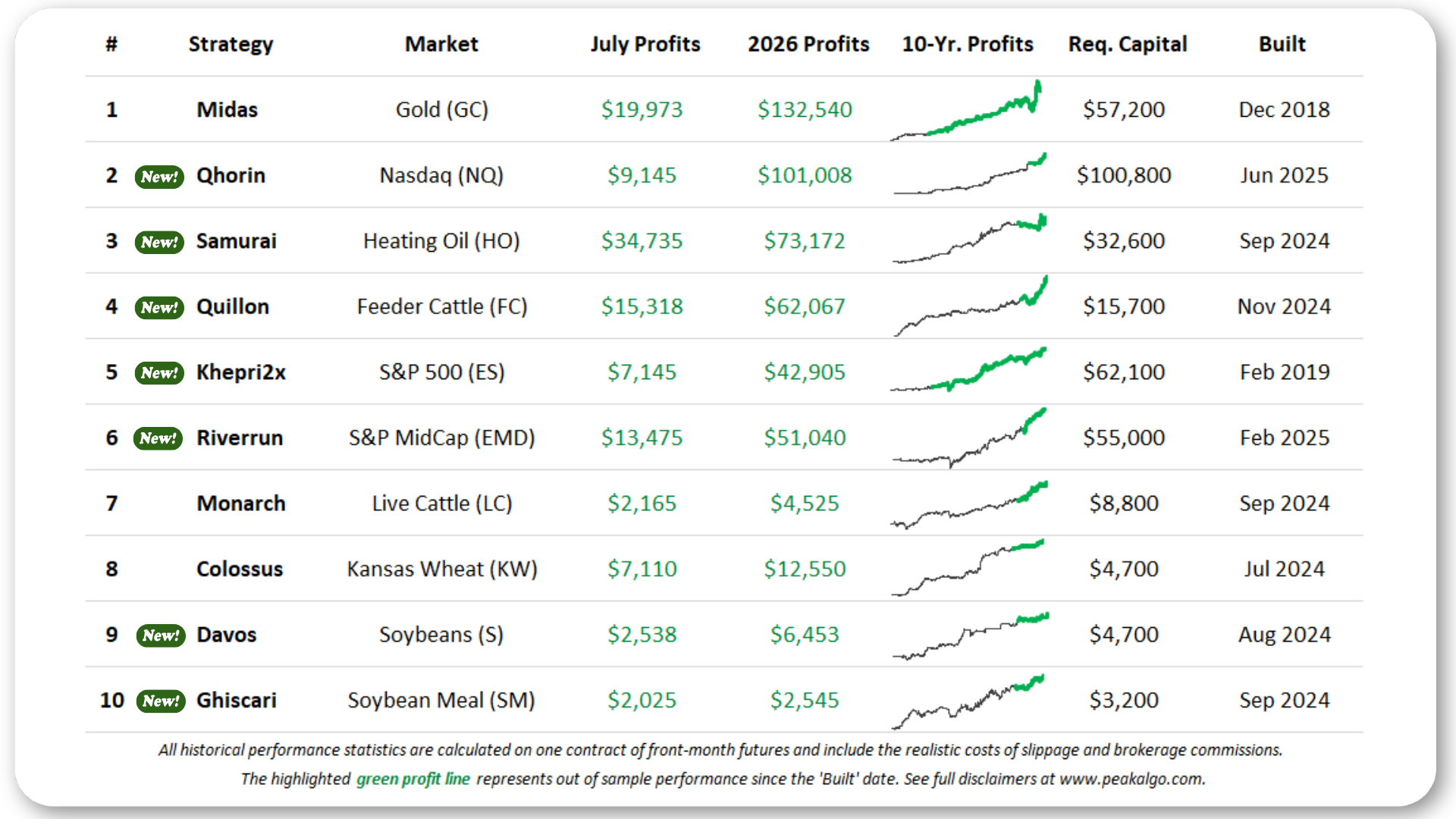1456x819 pixels.
Task: Click the Monarch strategy name
Action: coord(241,504)
